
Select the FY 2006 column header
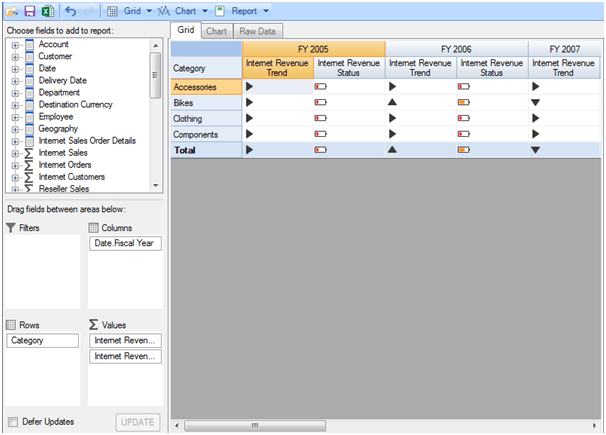pyautogui.click(x=456, y=49)
